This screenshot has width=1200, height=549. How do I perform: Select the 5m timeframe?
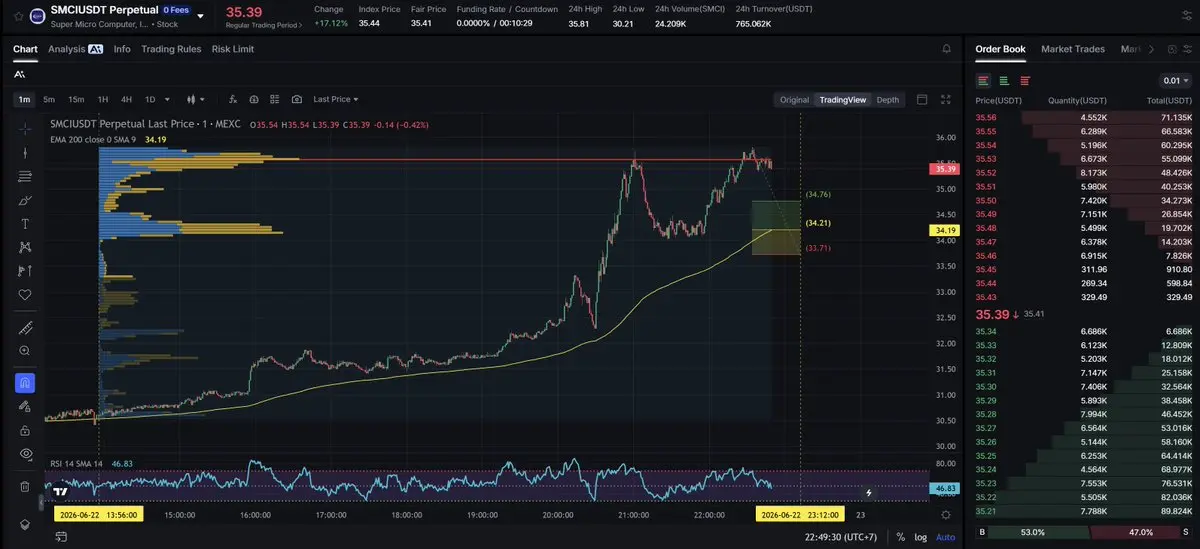tap(48, 100)
